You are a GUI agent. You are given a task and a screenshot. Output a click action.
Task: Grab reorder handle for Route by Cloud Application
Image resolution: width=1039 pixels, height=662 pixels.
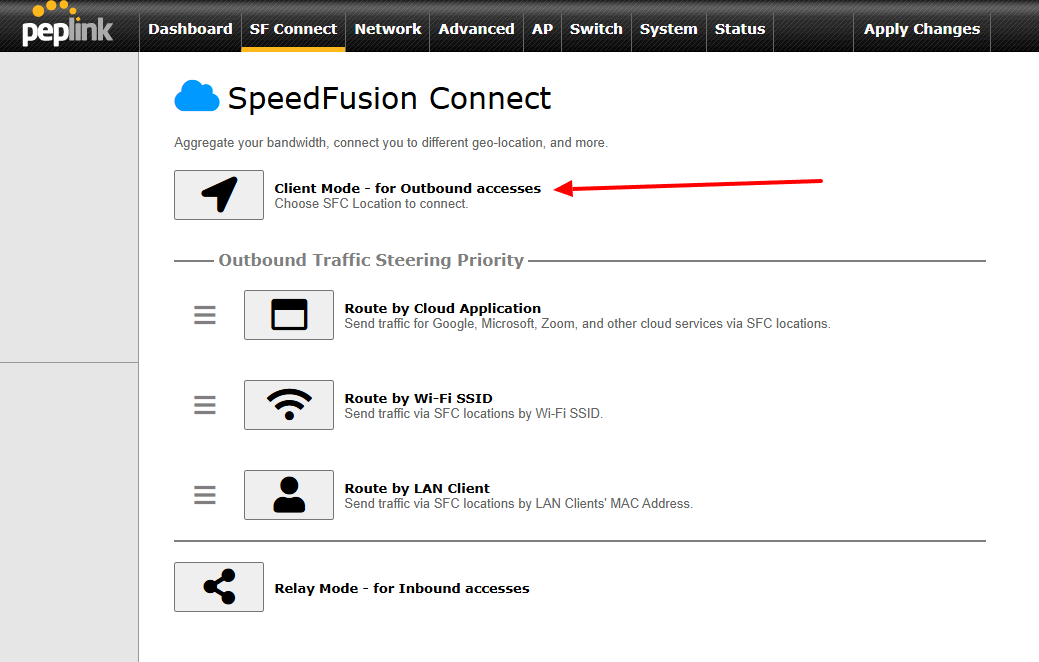point(205,315)
